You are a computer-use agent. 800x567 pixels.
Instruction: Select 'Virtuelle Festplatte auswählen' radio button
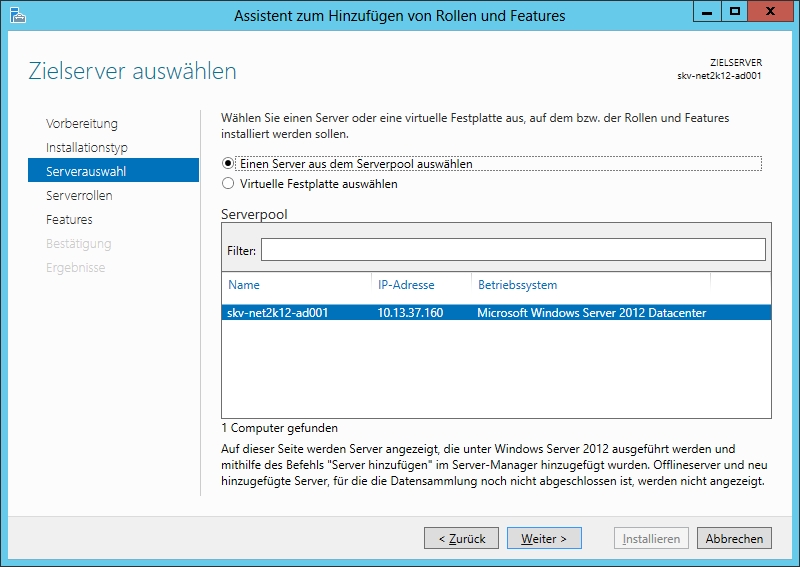(x=228, y=184)
